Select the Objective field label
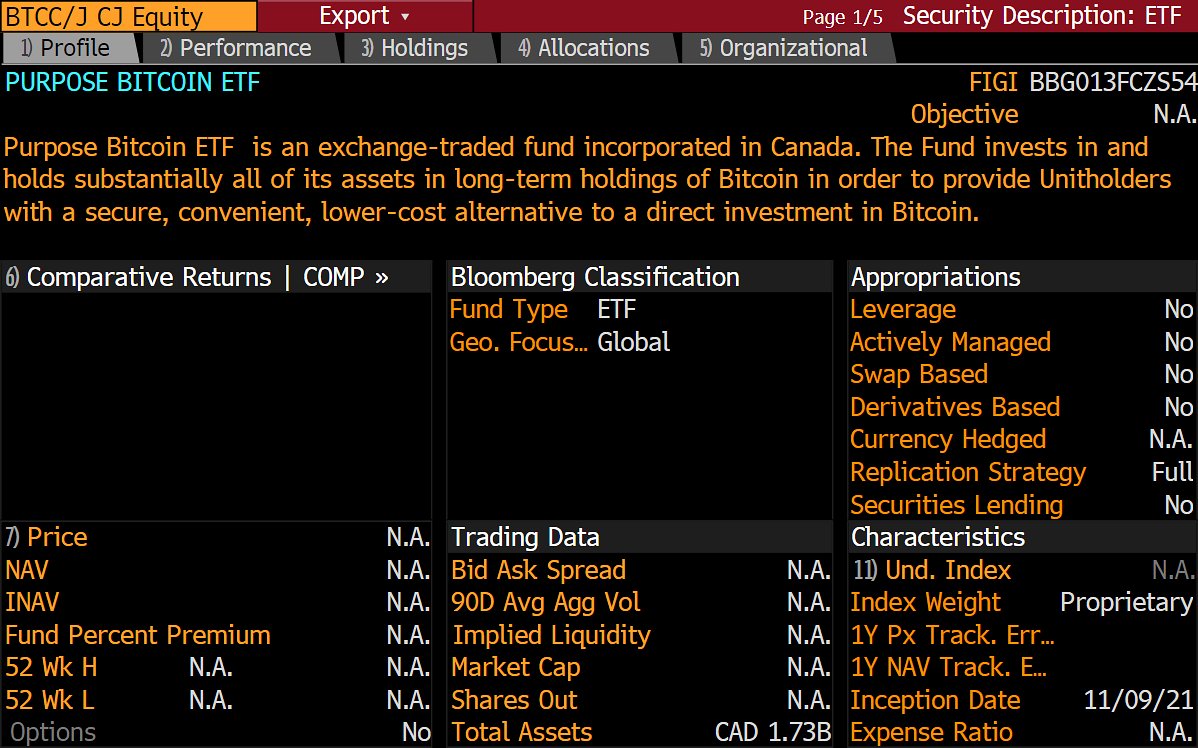 point(964,114)
